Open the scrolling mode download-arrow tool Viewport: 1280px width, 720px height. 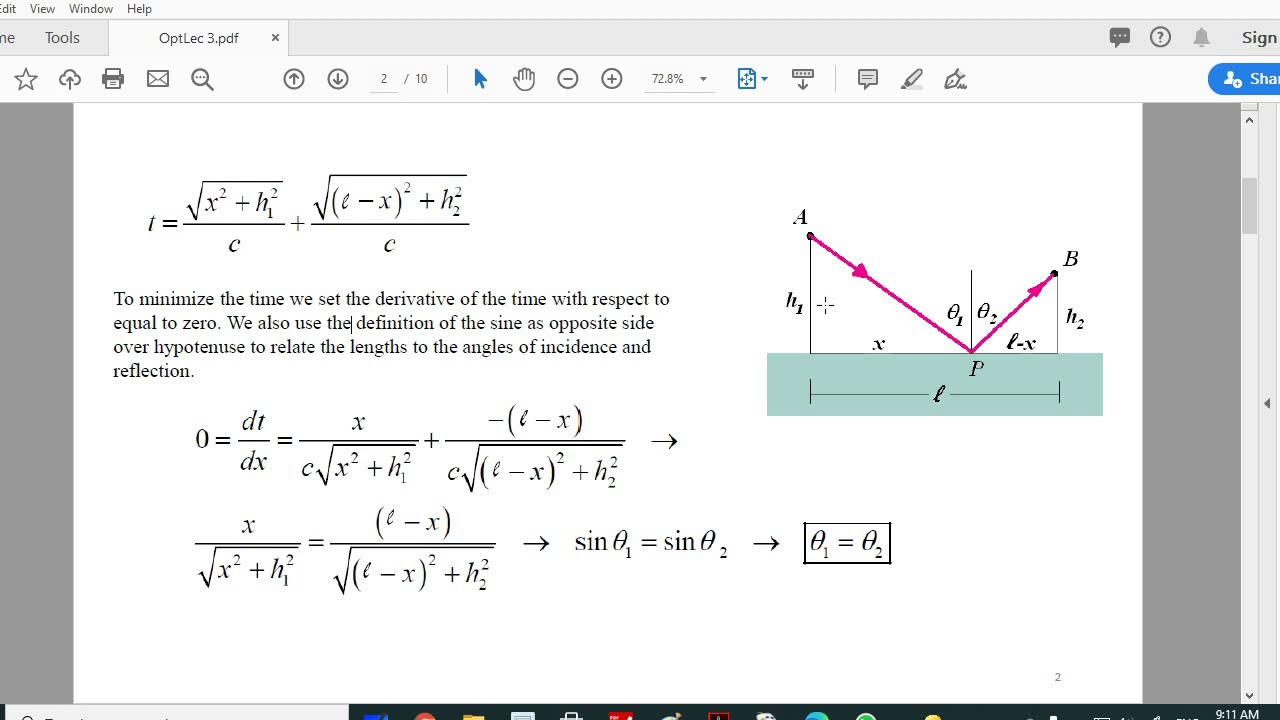[x=802, y=79]
